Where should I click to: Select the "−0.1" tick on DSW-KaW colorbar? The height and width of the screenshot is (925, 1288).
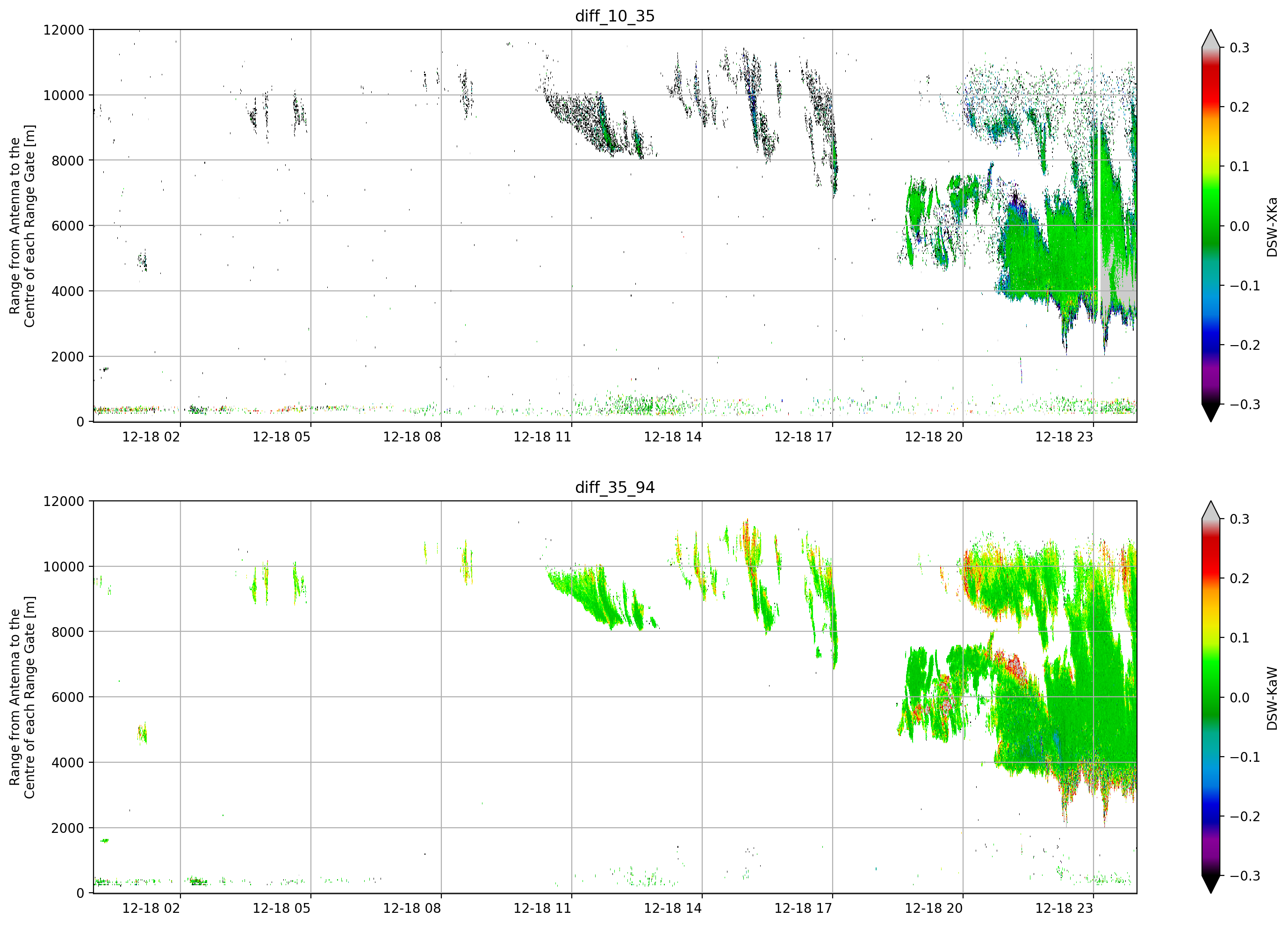click(1245, 758)
